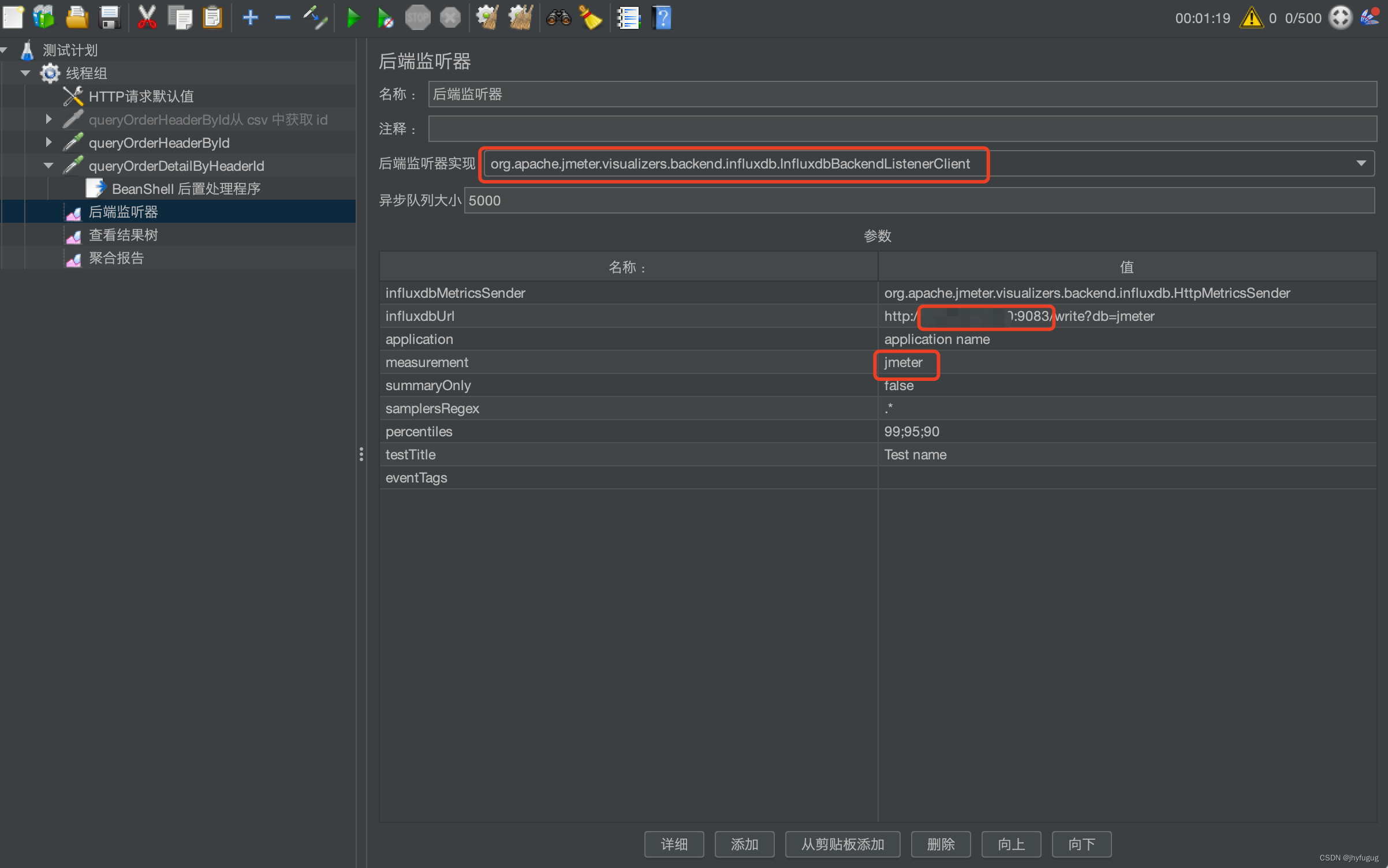The height and width of the screenshot is (868, 1388).
Task: Cut the selected element
Action: pos(147,17)
